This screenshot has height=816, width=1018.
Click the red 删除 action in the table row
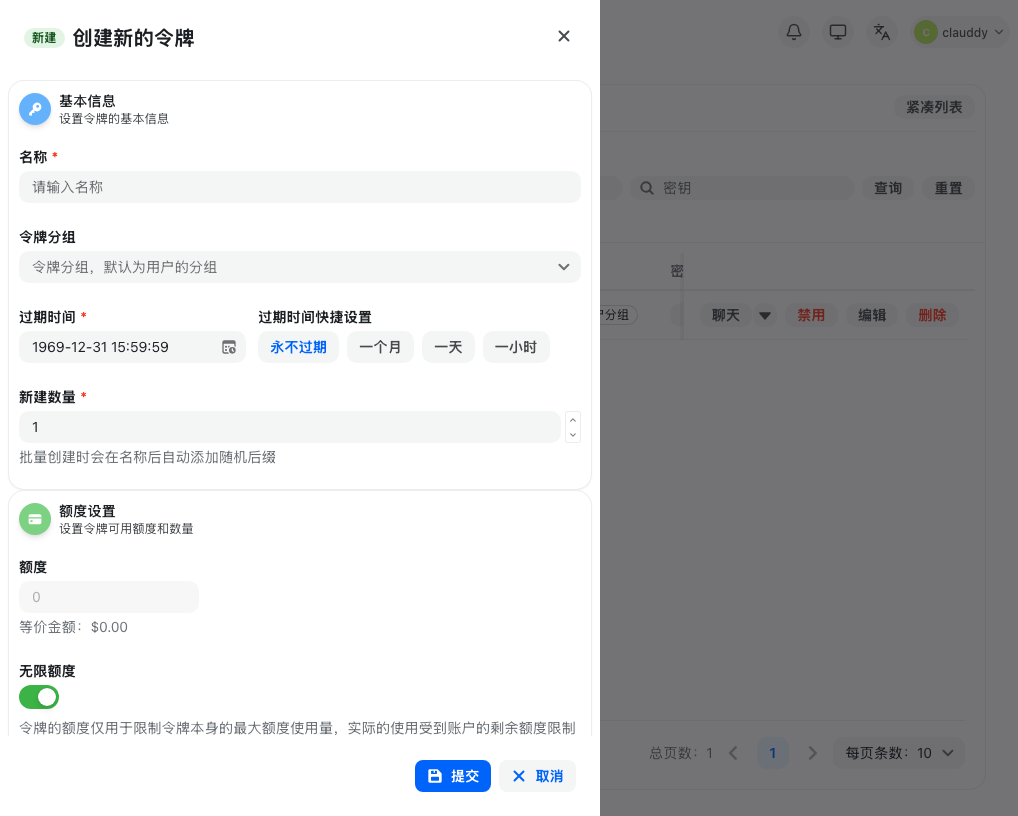[x=932, y=314]
